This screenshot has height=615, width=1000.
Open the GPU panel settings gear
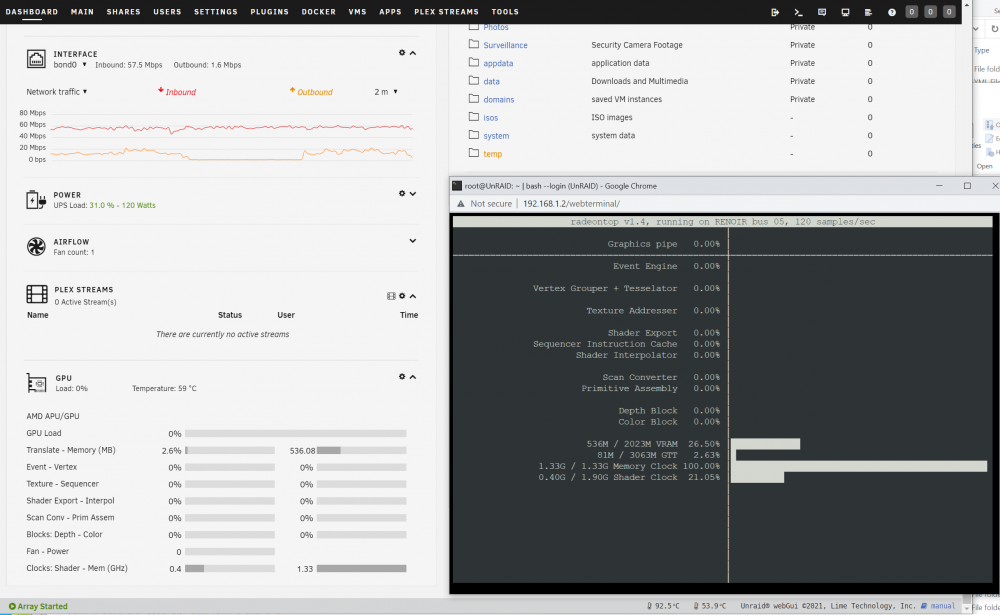click(402, 376)
